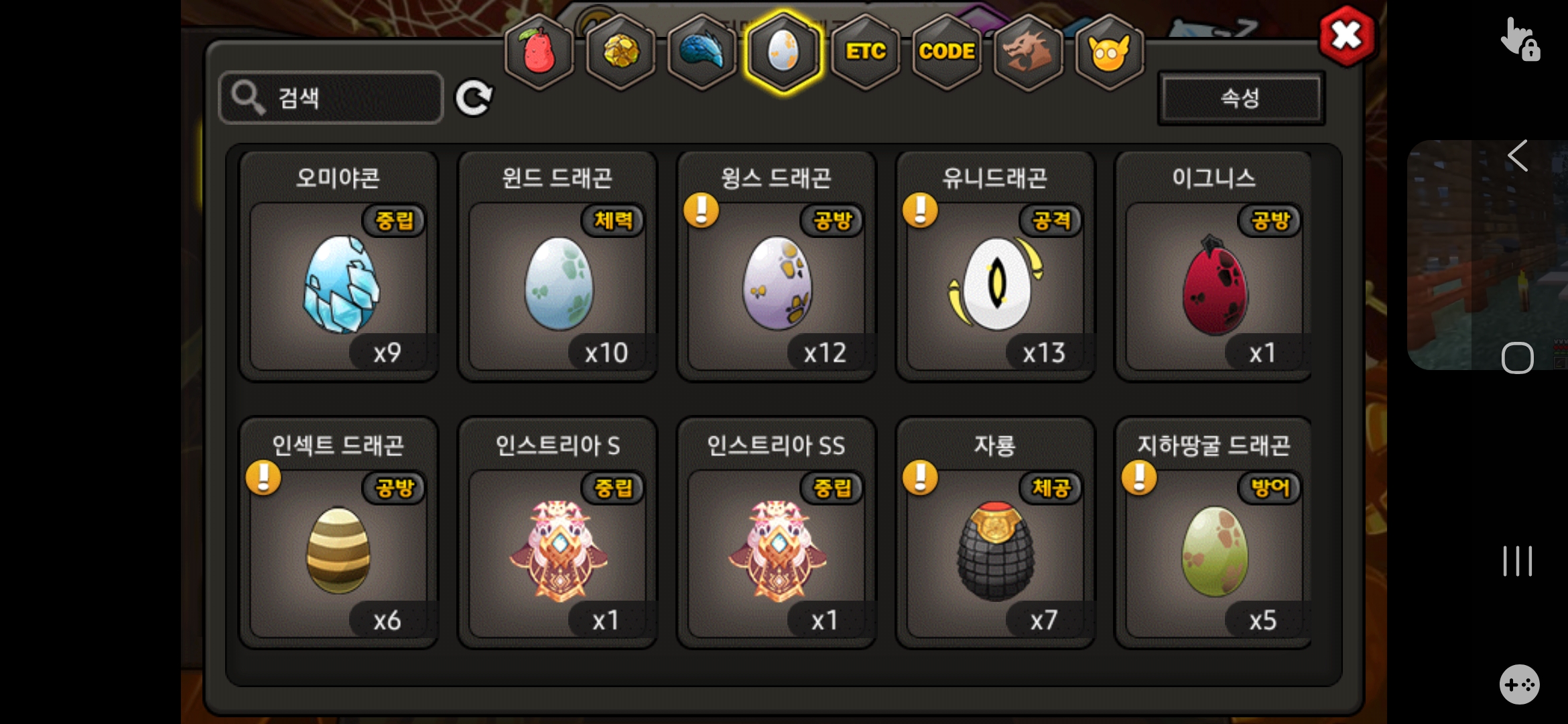This screenshot has width=1568, height=724.
Task: Pick the striped 인섹트 드래곤 egg
Action: click(339, 534)
